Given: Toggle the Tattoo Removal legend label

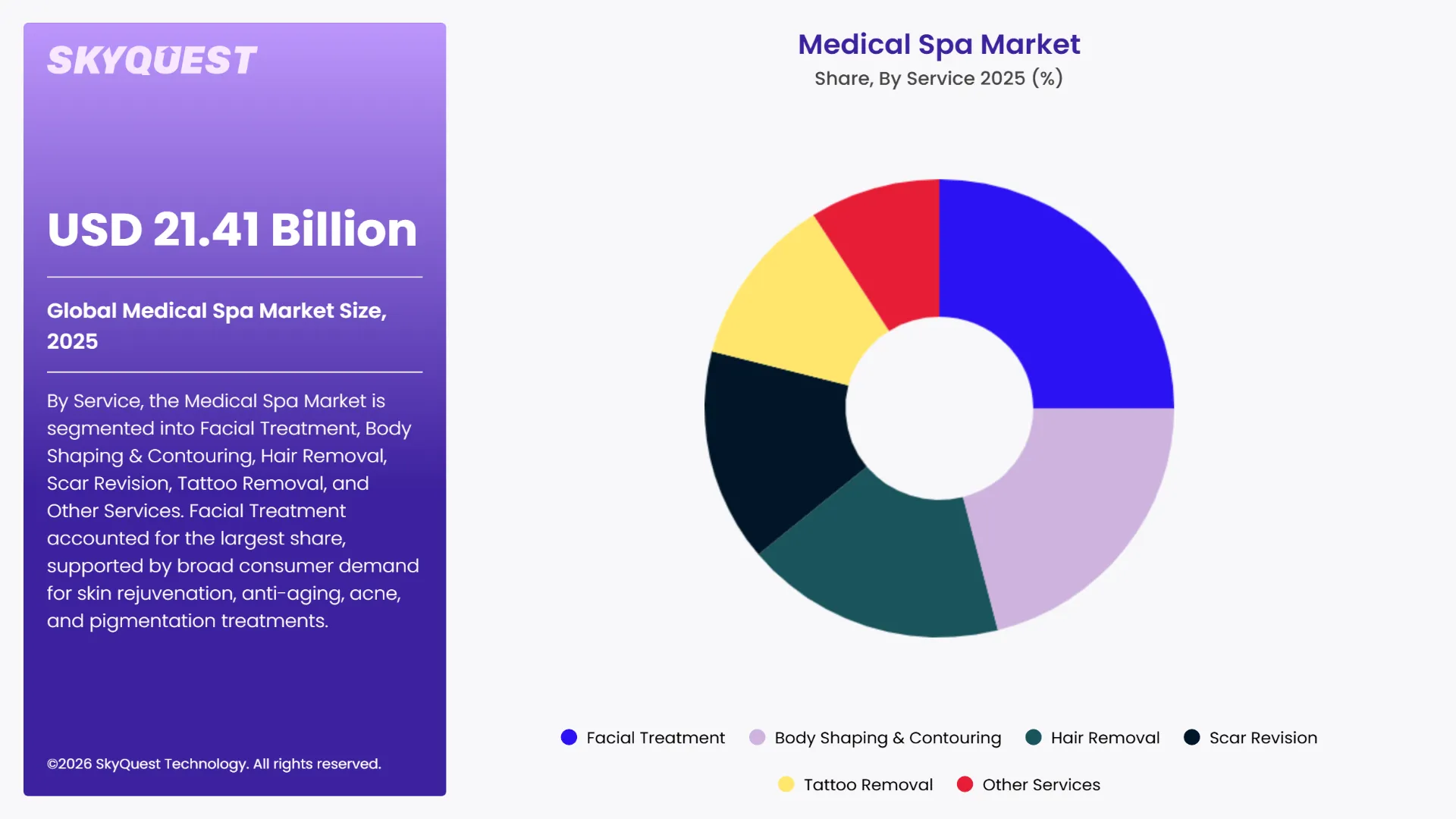Looking at the screenshot, I should (x=868, y=785).
